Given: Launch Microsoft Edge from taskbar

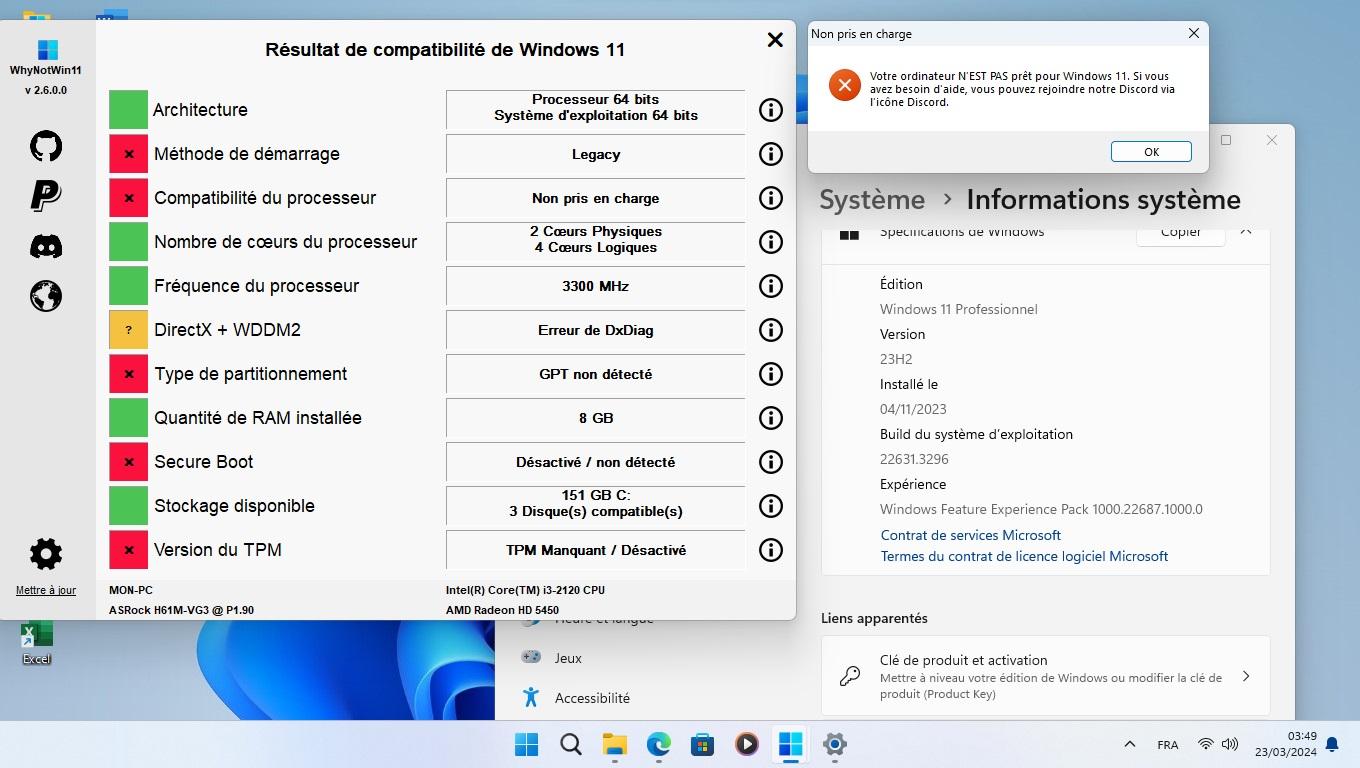Looking at the screenshot, I should 658,744.
